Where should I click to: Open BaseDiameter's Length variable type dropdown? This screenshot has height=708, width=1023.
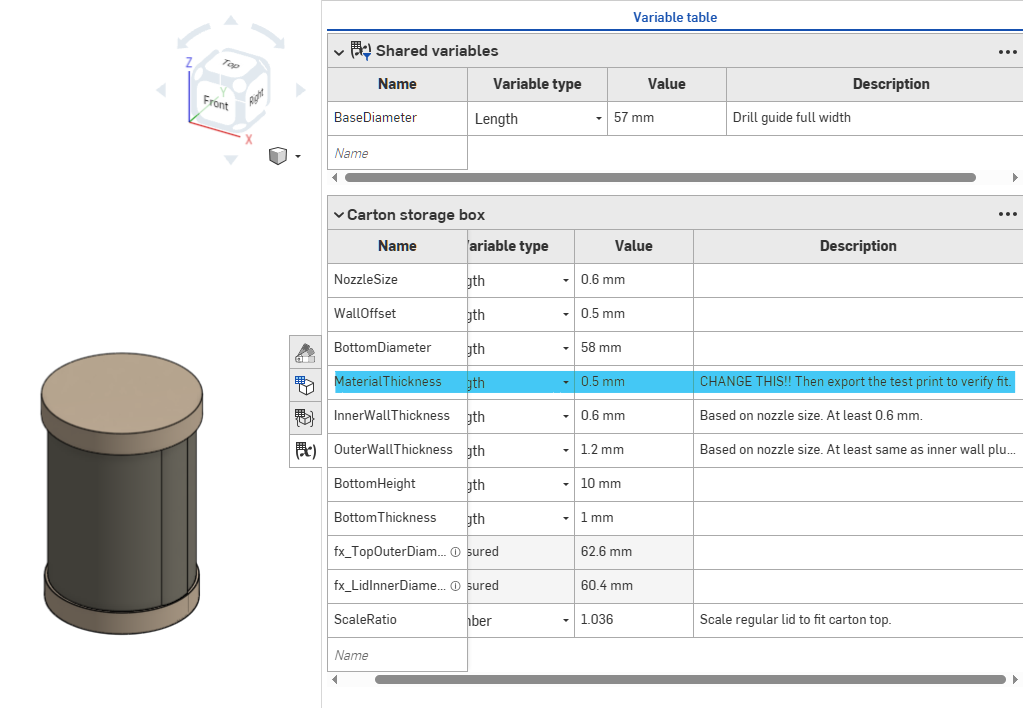[538, 119]
